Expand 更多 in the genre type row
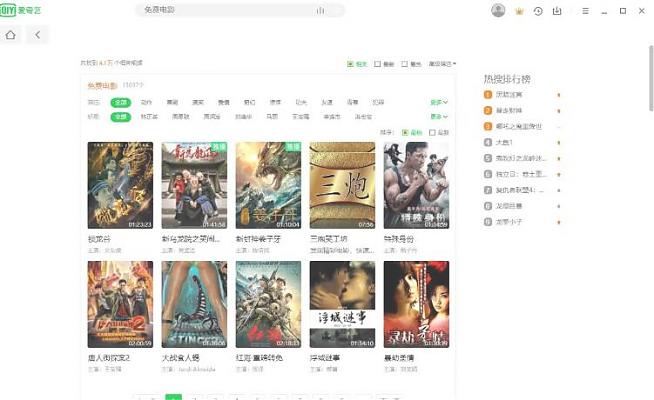 438,102
